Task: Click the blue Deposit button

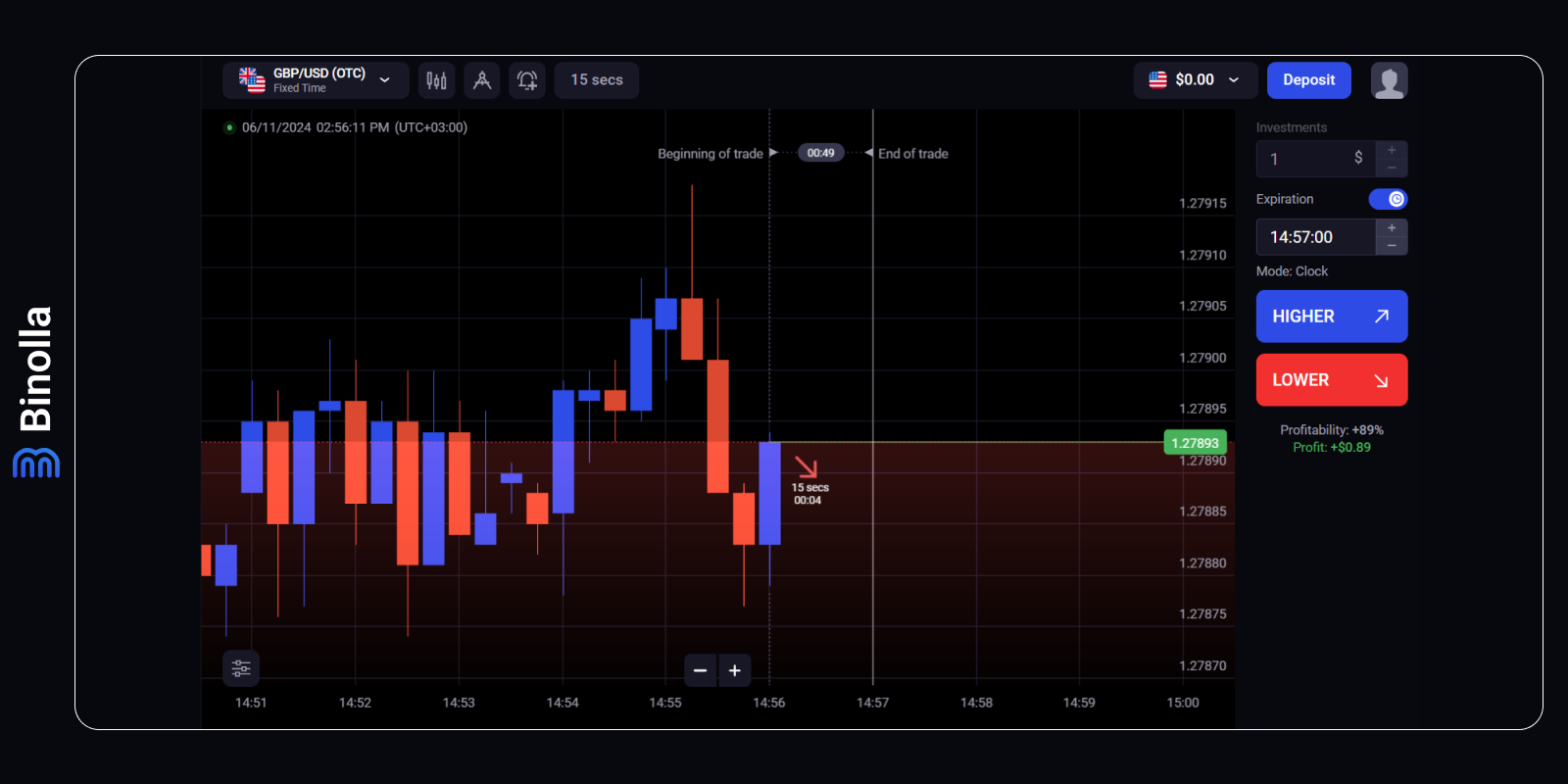Action: click(x=1308, y=80)
